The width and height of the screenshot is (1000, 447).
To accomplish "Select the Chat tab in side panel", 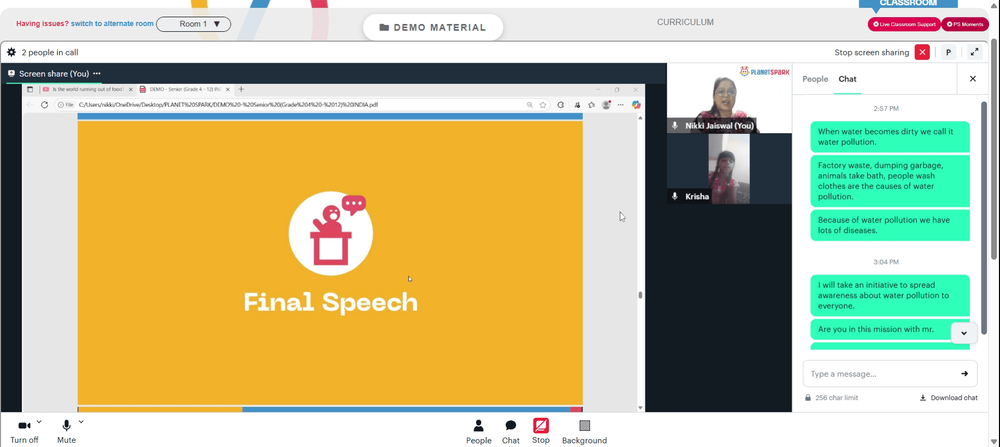I will (847, 79).
